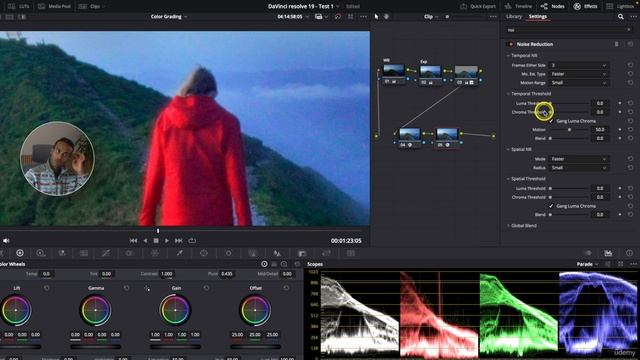Open the Key palette

(x=302, y=253)
